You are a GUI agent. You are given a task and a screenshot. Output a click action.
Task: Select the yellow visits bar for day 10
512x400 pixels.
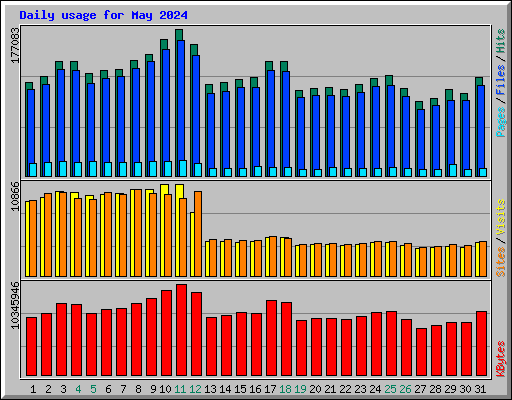[x=162, y=230]
